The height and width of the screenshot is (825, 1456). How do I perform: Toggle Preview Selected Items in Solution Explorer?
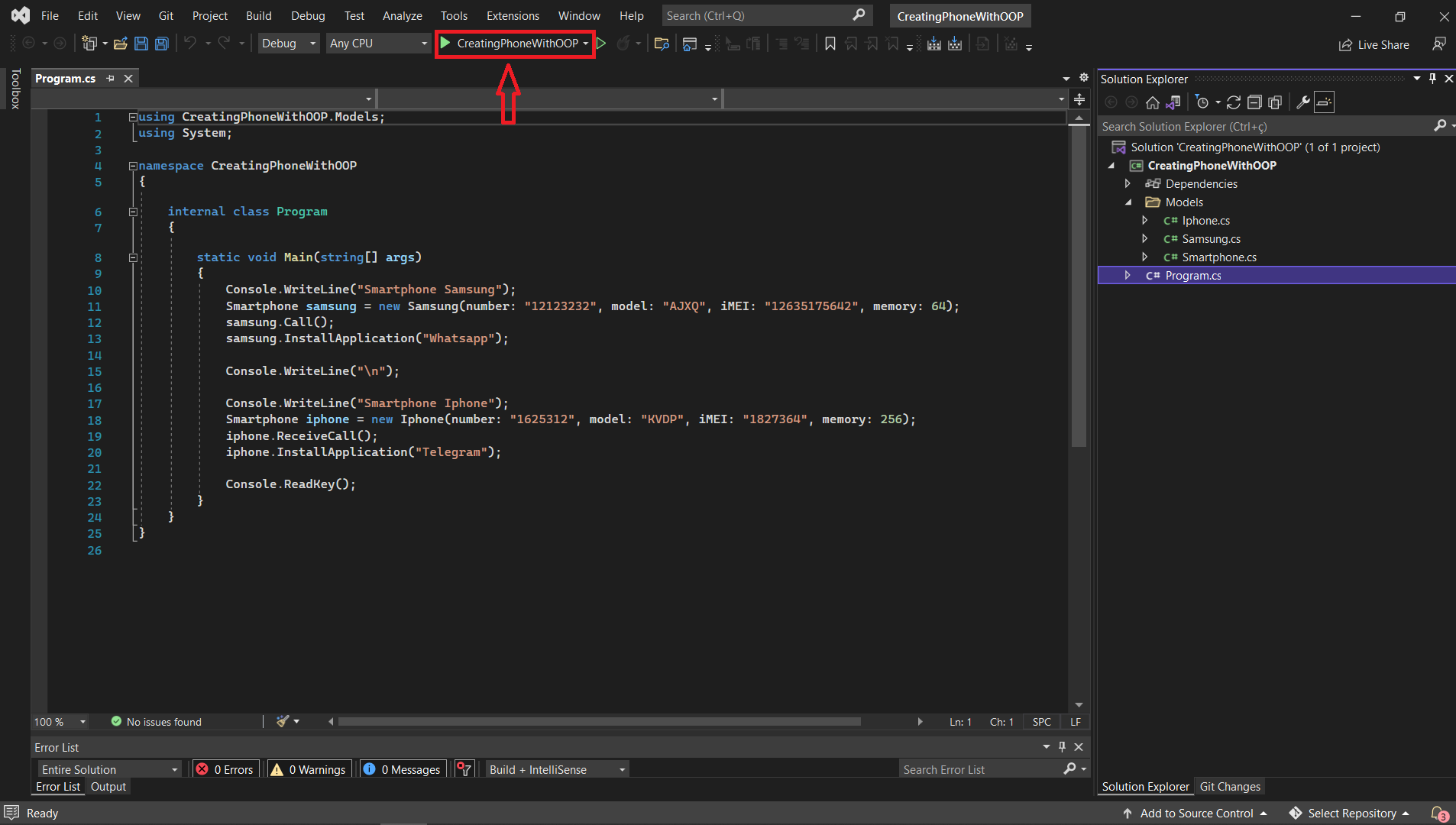coord(1275,102)
